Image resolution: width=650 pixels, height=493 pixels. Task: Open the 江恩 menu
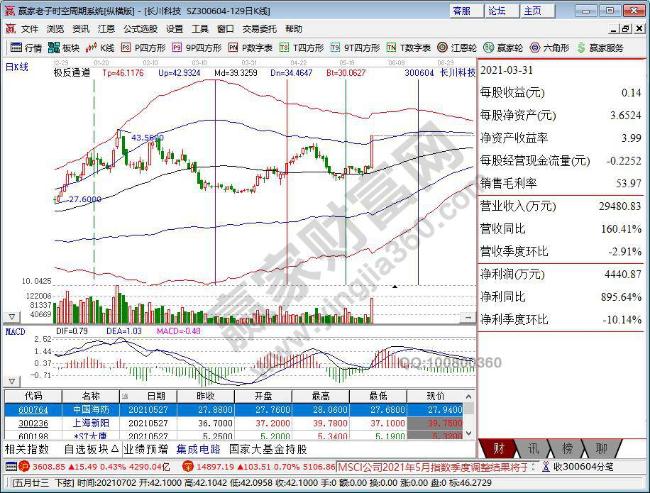point(106,29)
